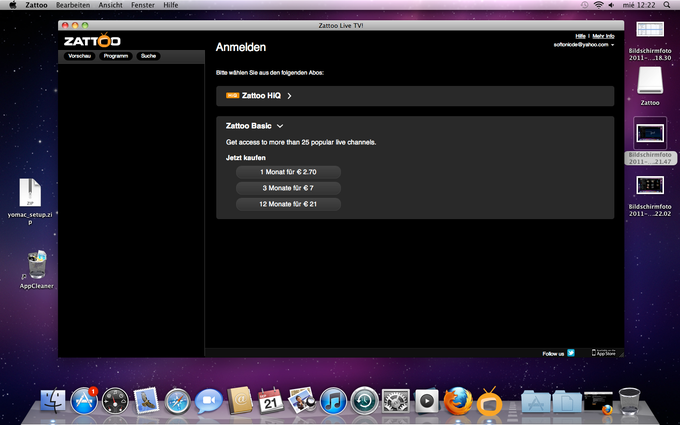This screenshot has height=425, width=680.
Task: Open the Apple menu
Action: (13, 5)
